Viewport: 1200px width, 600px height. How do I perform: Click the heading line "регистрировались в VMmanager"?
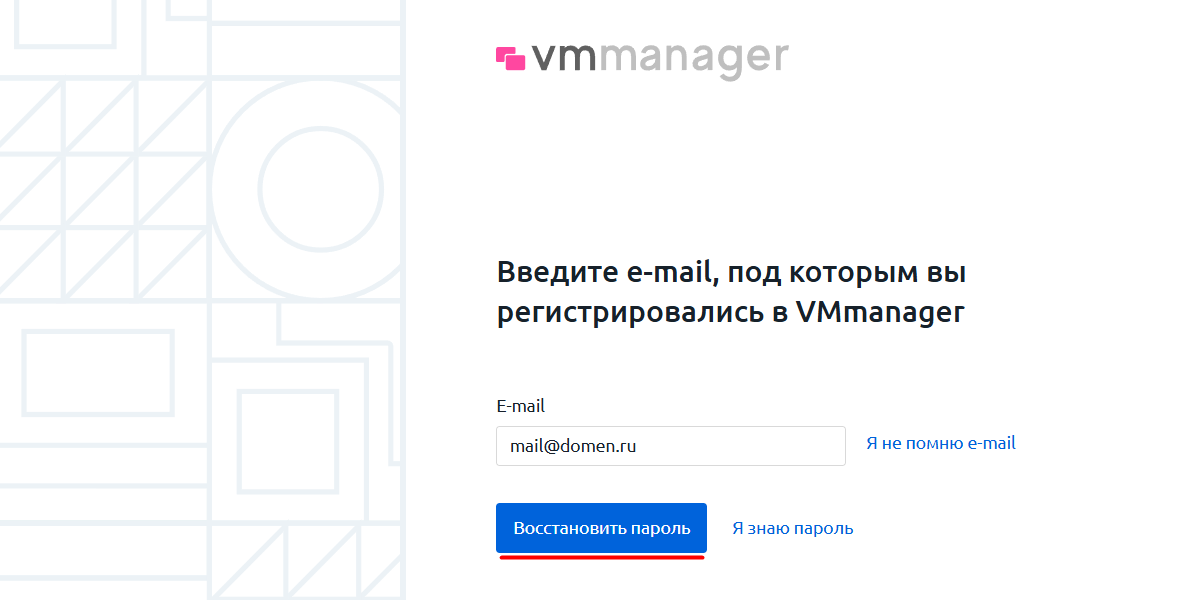point(731,312)
